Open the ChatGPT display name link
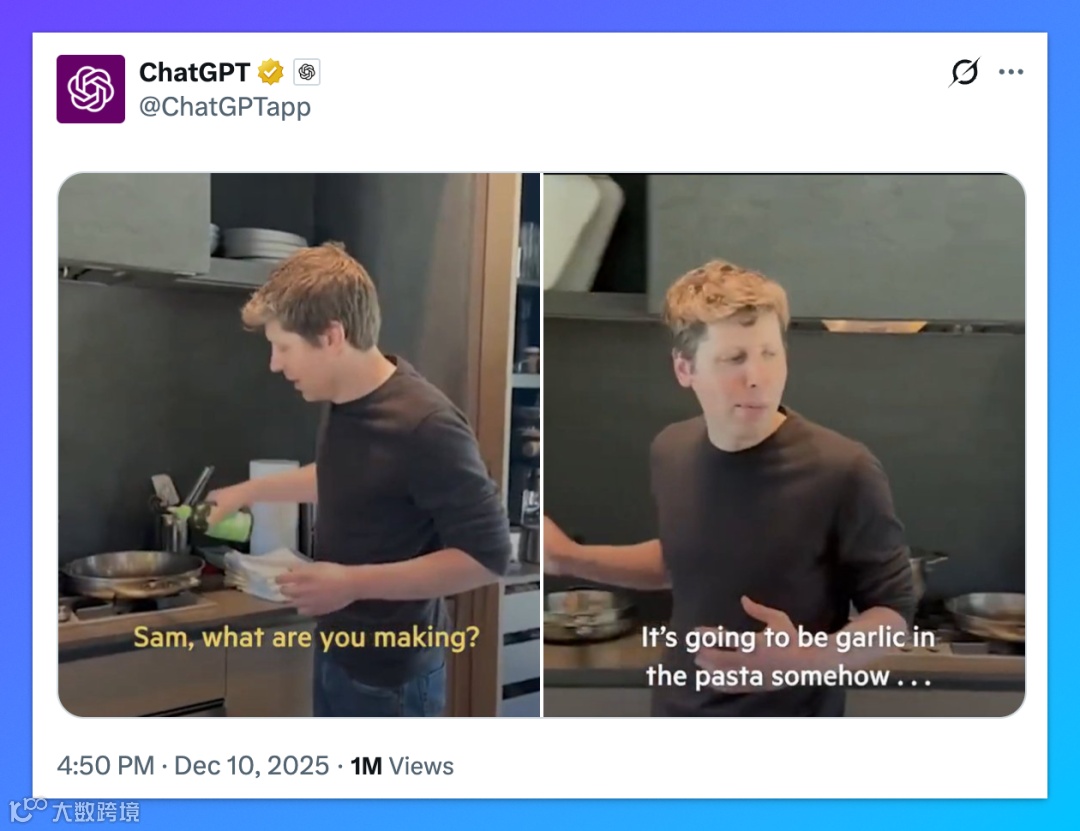The height and width of the screenshot is (831, 1080). (x=194, y=72)
